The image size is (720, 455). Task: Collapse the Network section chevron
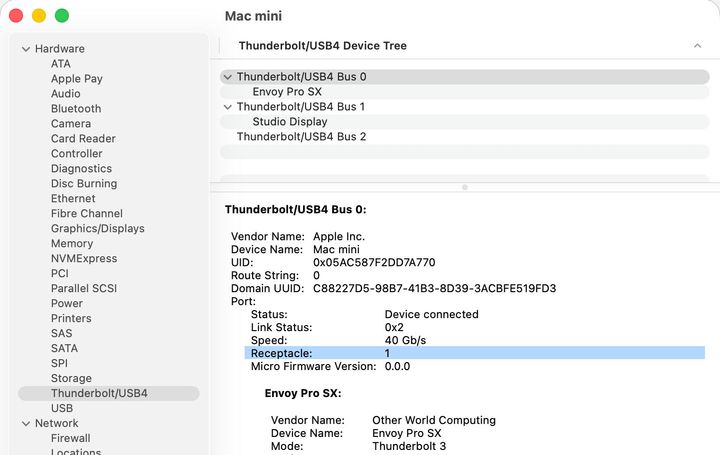(26, 423)
